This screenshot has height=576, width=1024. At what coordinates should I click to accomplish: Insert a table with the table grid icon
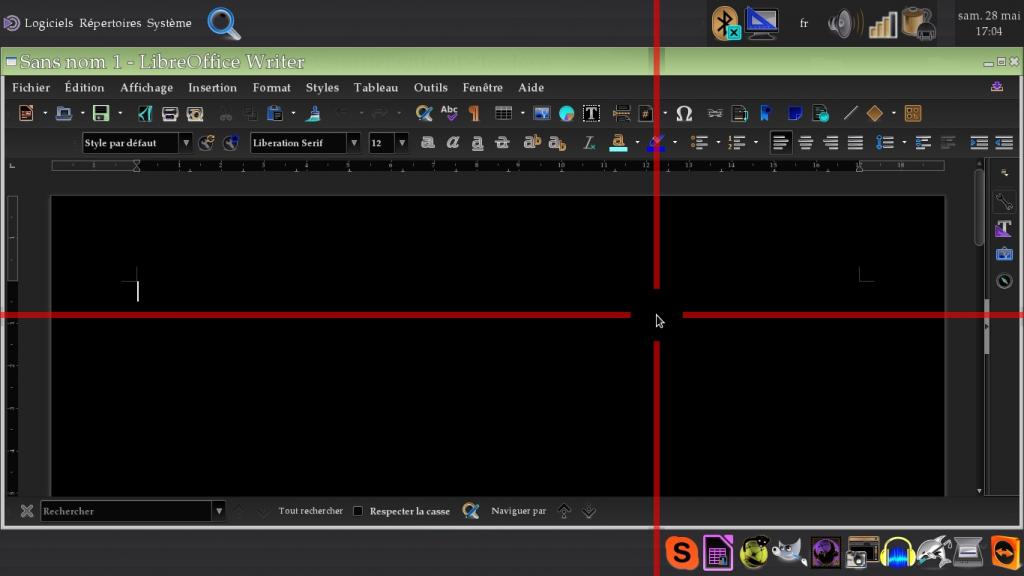coord(503,114)
